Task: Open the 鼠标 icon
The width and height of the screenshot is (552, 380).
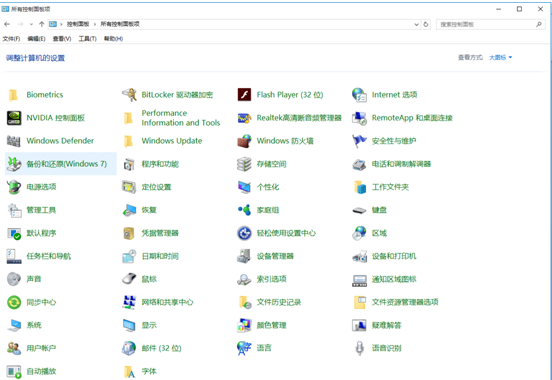Action: click(x=129, y=279)
